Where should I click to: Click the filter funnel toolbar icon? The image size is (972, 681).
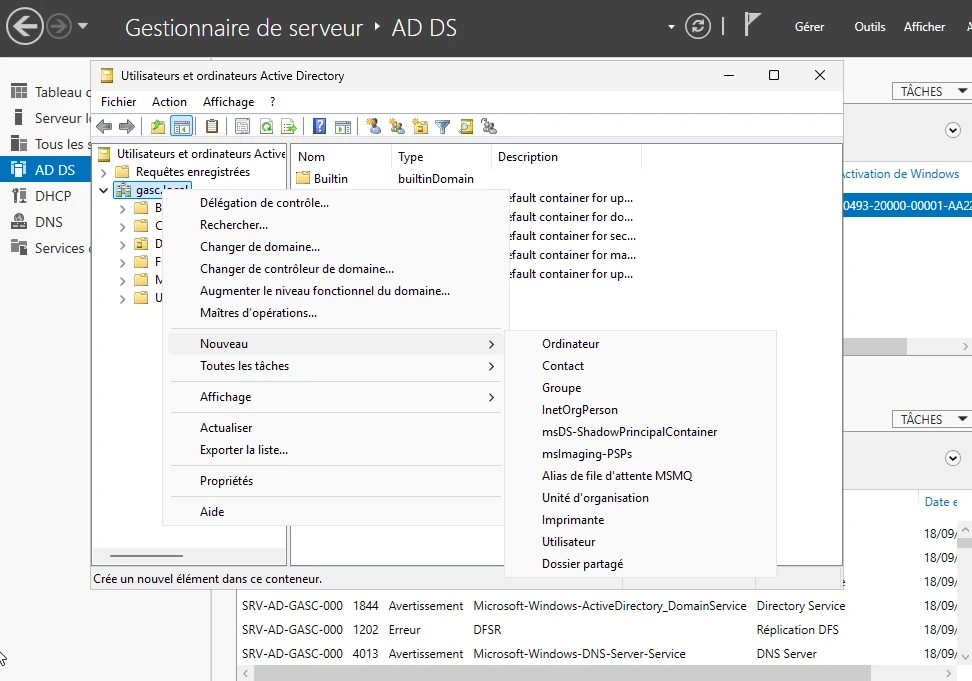(443, 127)
